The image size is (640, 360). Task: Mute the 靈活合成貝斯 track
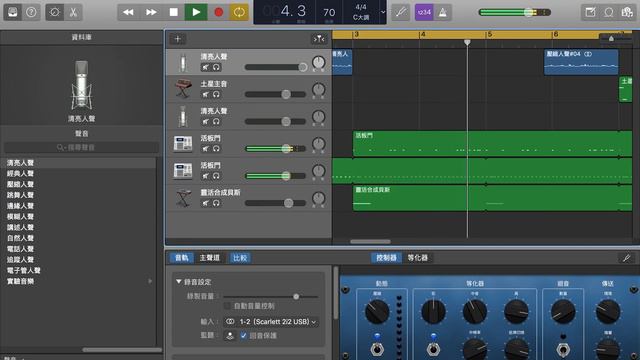tap(205, 203)
